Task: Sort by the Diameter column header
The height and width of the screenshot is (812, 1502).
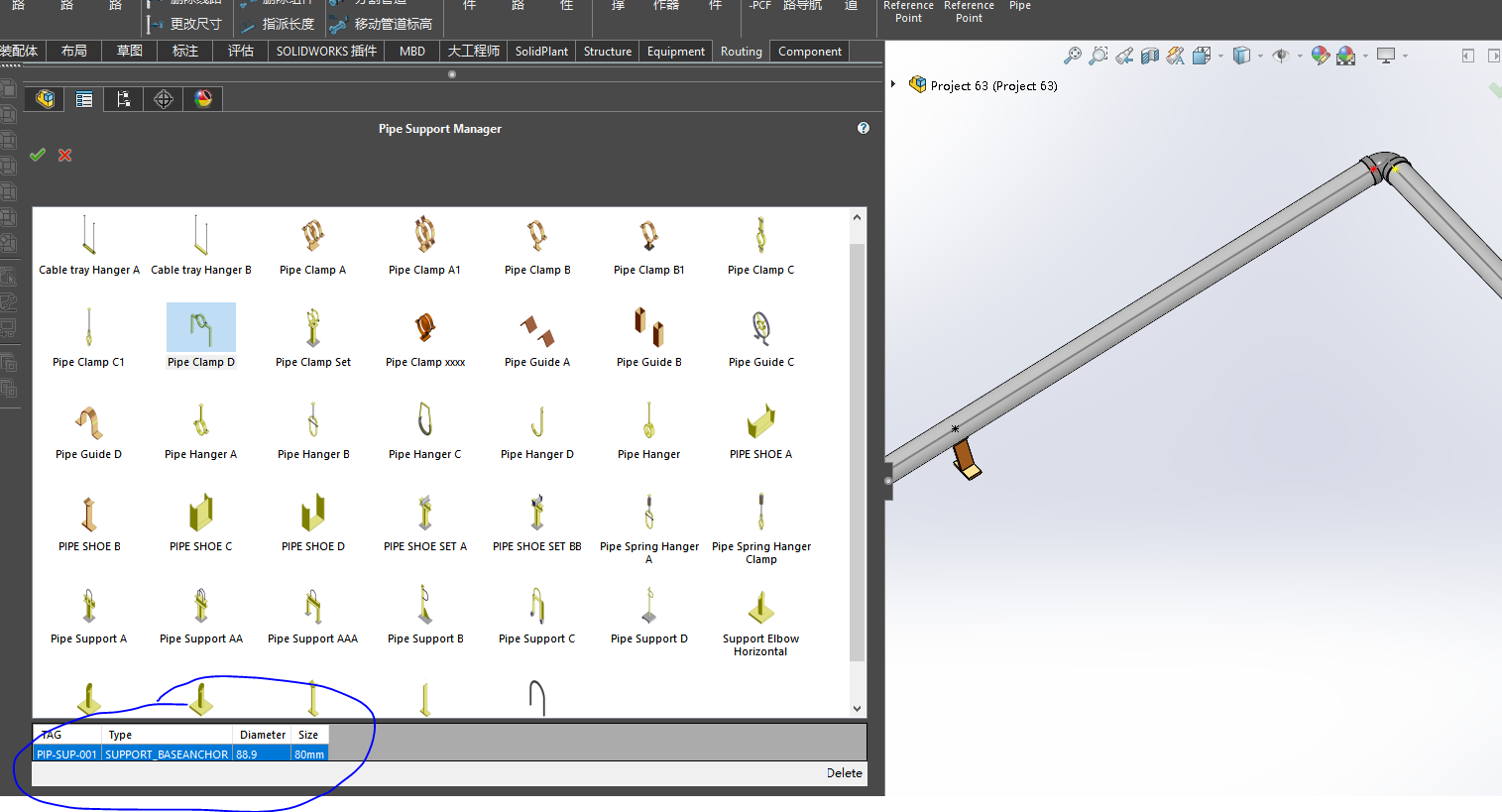Action: coord(263,735)
